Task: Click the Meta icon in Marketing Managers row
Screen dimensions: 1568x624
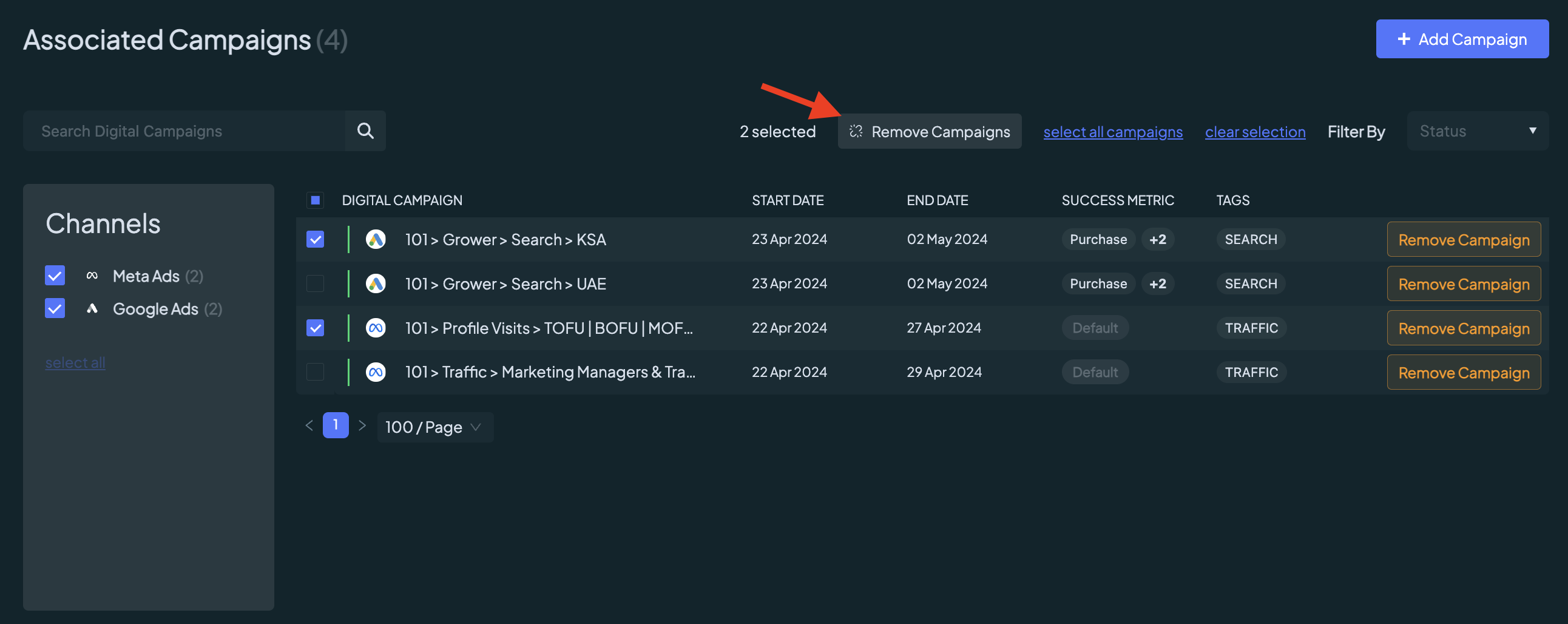Action: (376, 372)
